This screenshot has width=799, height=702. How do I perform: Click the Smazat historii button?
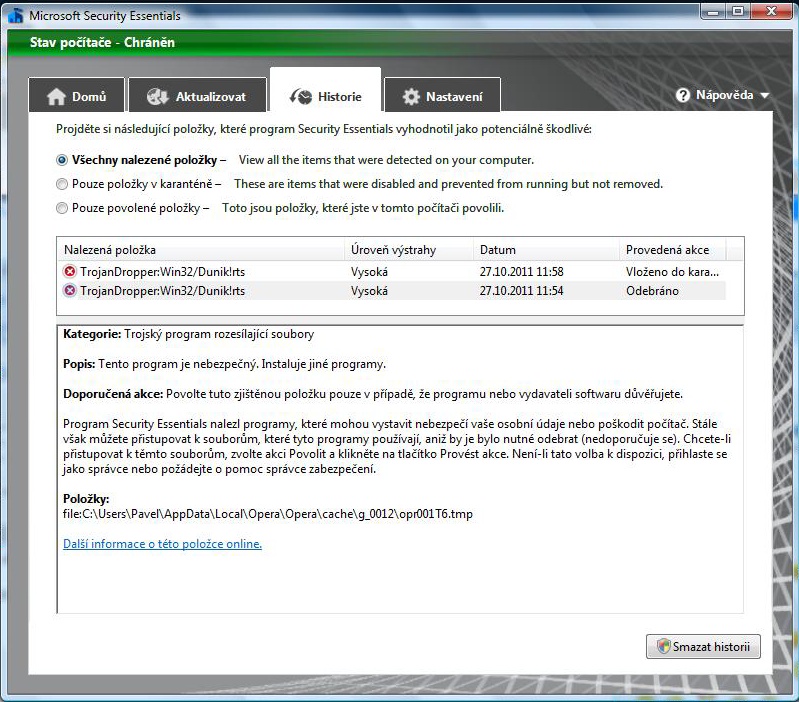tap(703, 646)
